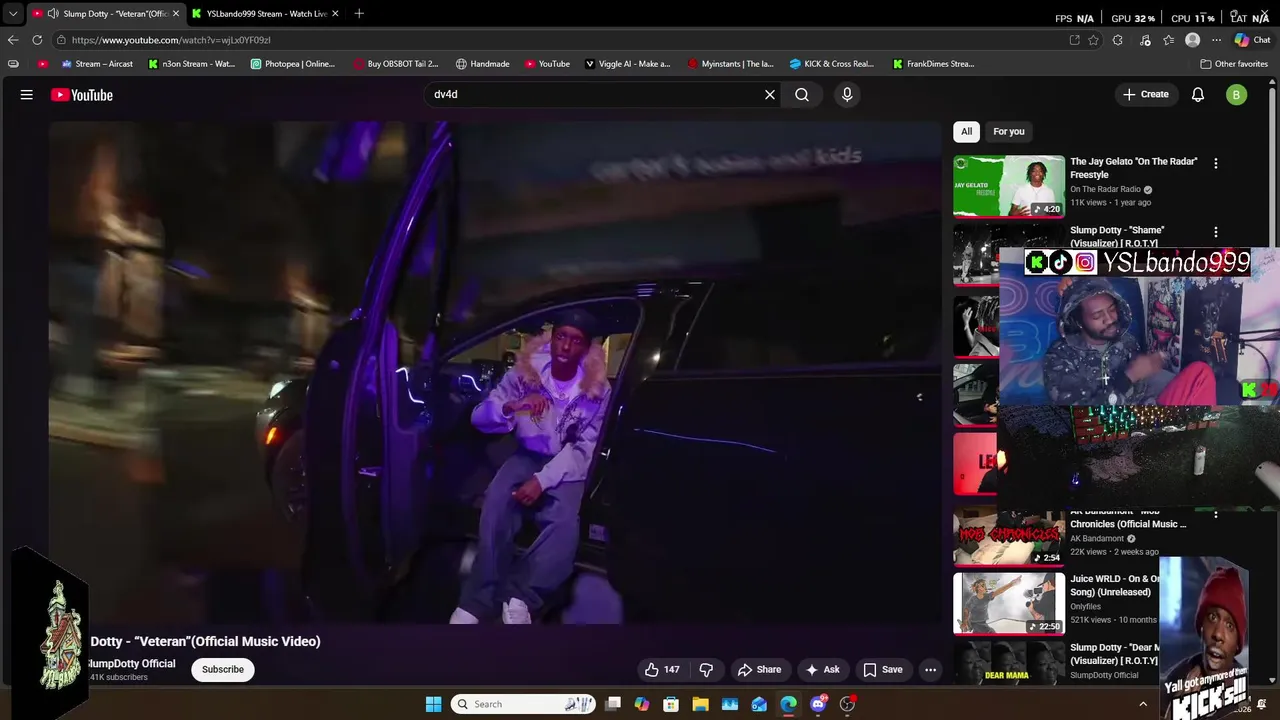1280x720 pixels.
Task: Open Viggle AI bookmark
Action: pyautogui.click(x=628, y=64)
